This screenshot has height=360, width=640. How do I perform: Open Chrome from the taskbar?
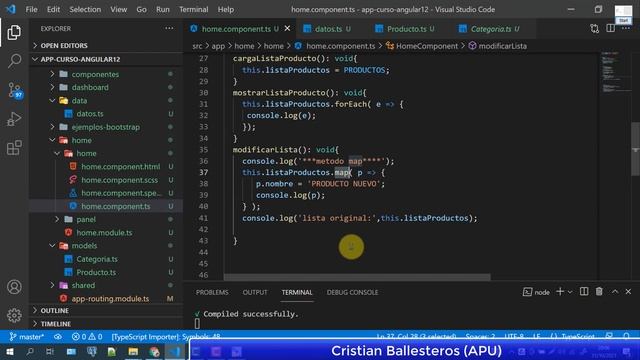coord(154,351)
